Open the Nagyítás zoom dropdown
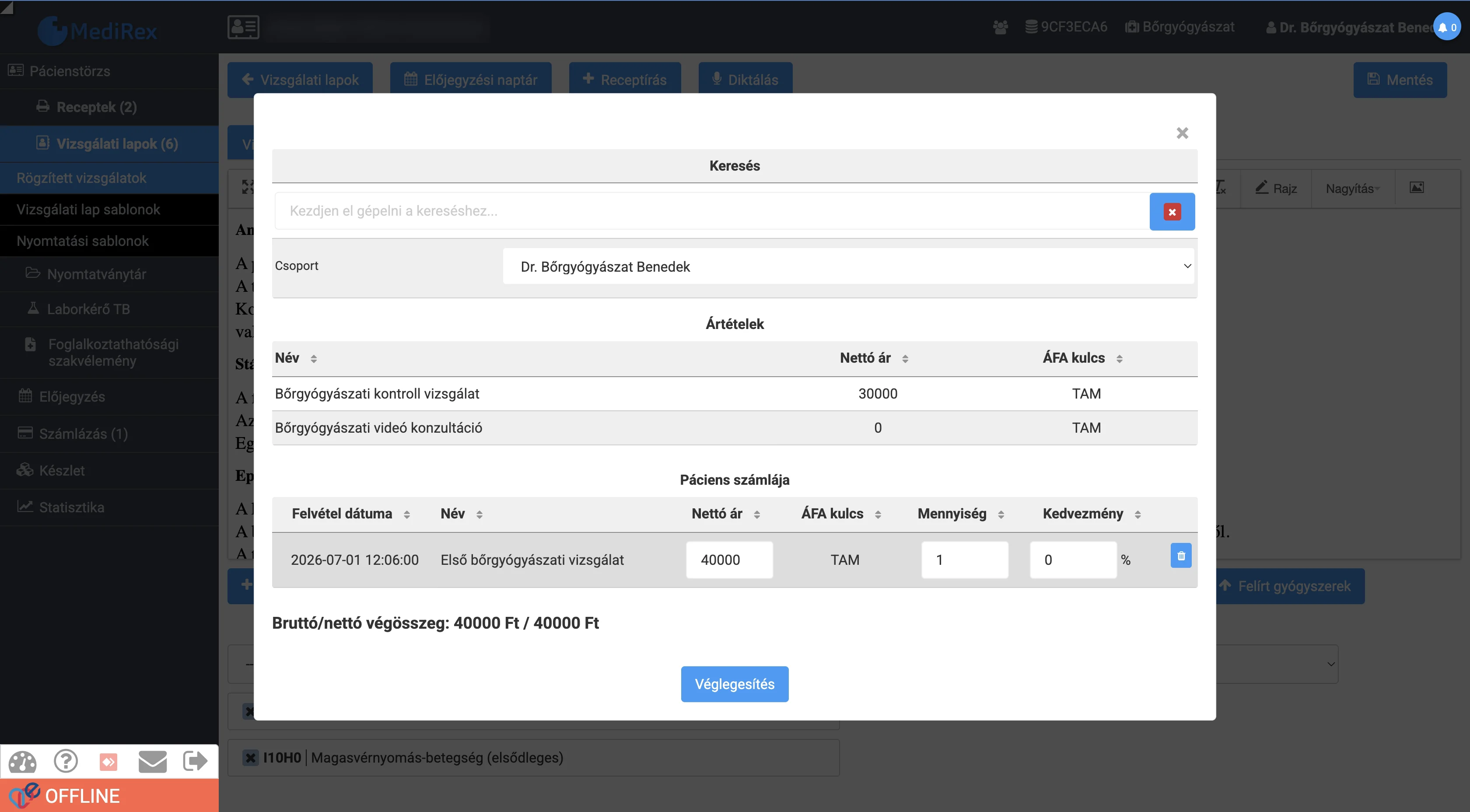Image resolution: width=1470 pixels, height=812 pixels. pyautogui.click(x=1352, y=188)
